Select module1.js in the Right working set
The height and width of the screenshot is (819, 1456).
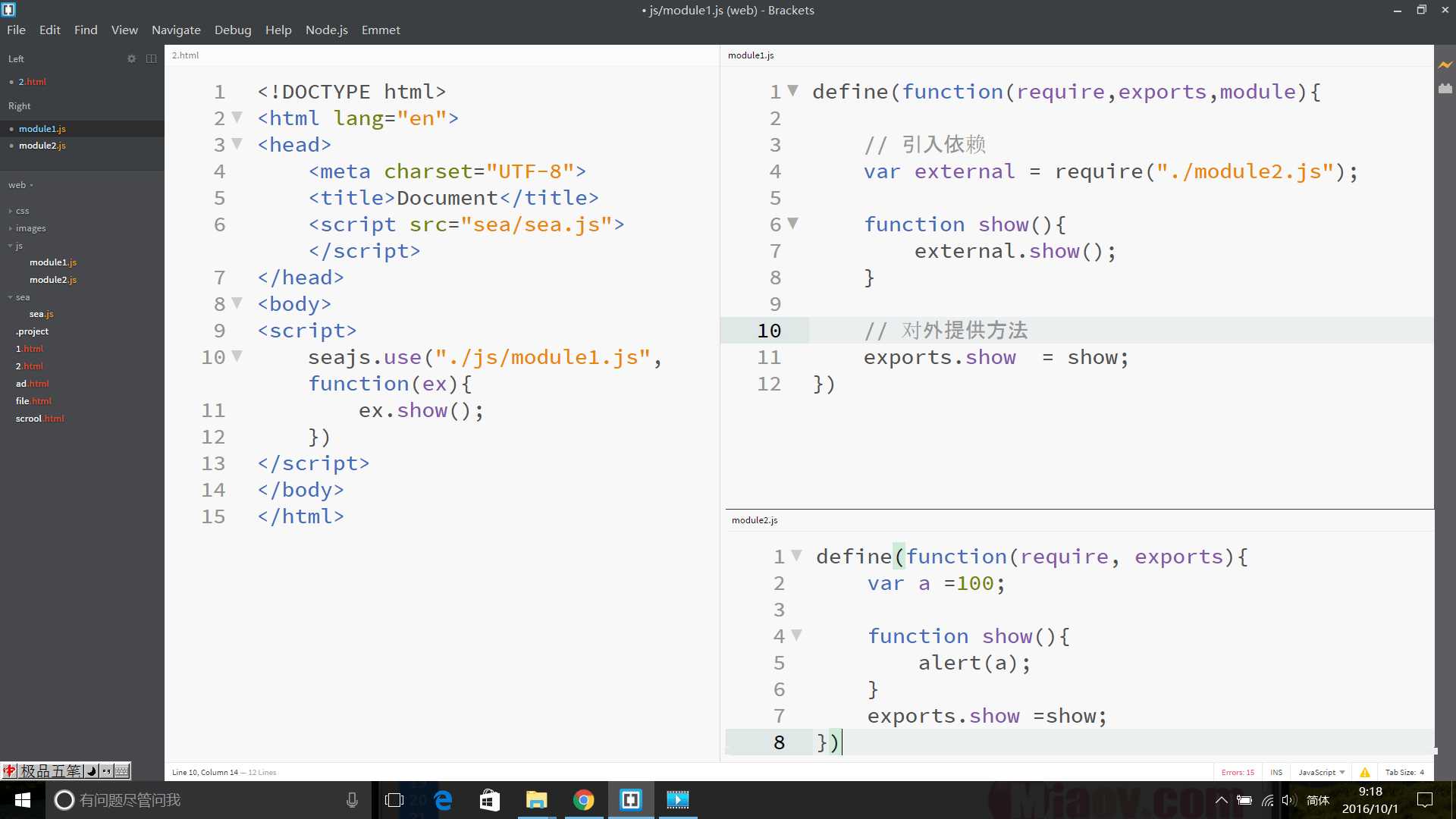(x=82, y=129)
